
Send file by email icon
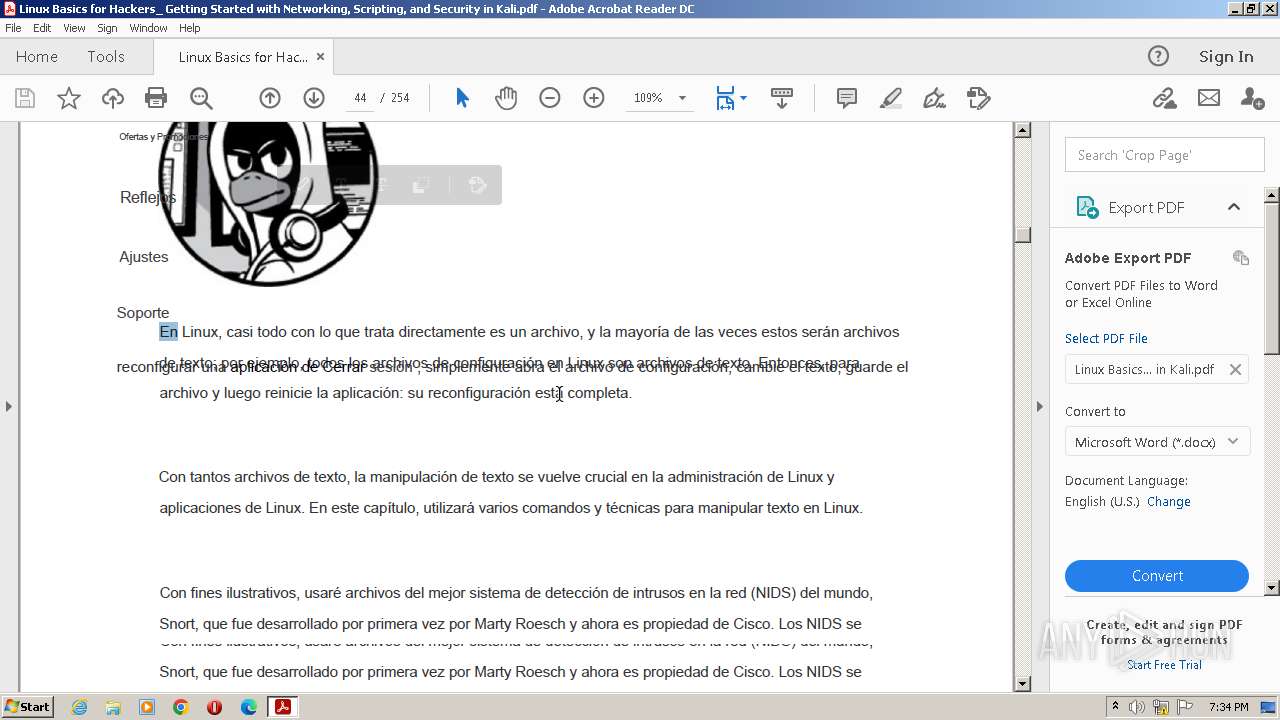[x=1209, y=98]
